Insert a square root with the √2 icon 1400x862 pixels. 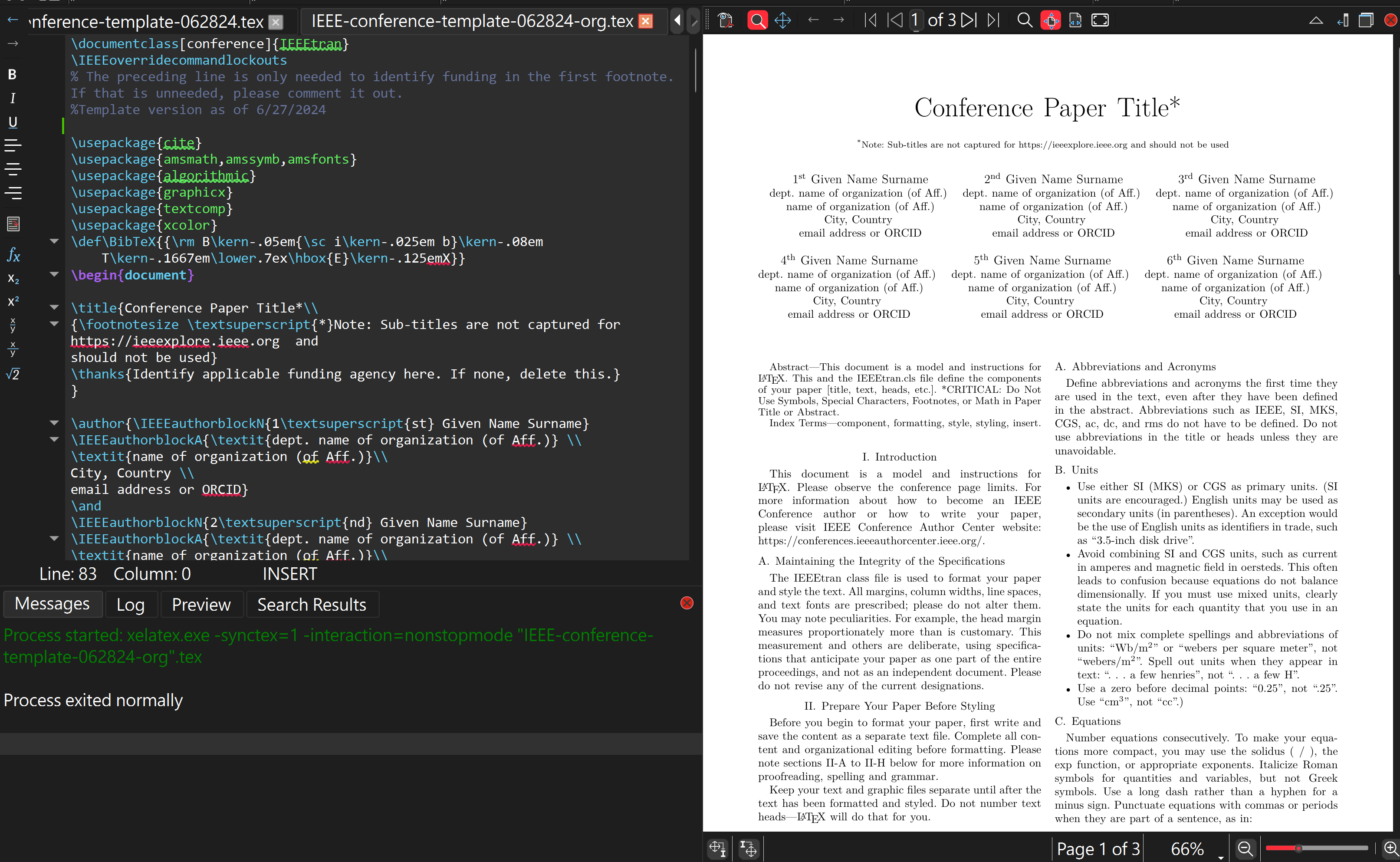[x=13, y=374]
